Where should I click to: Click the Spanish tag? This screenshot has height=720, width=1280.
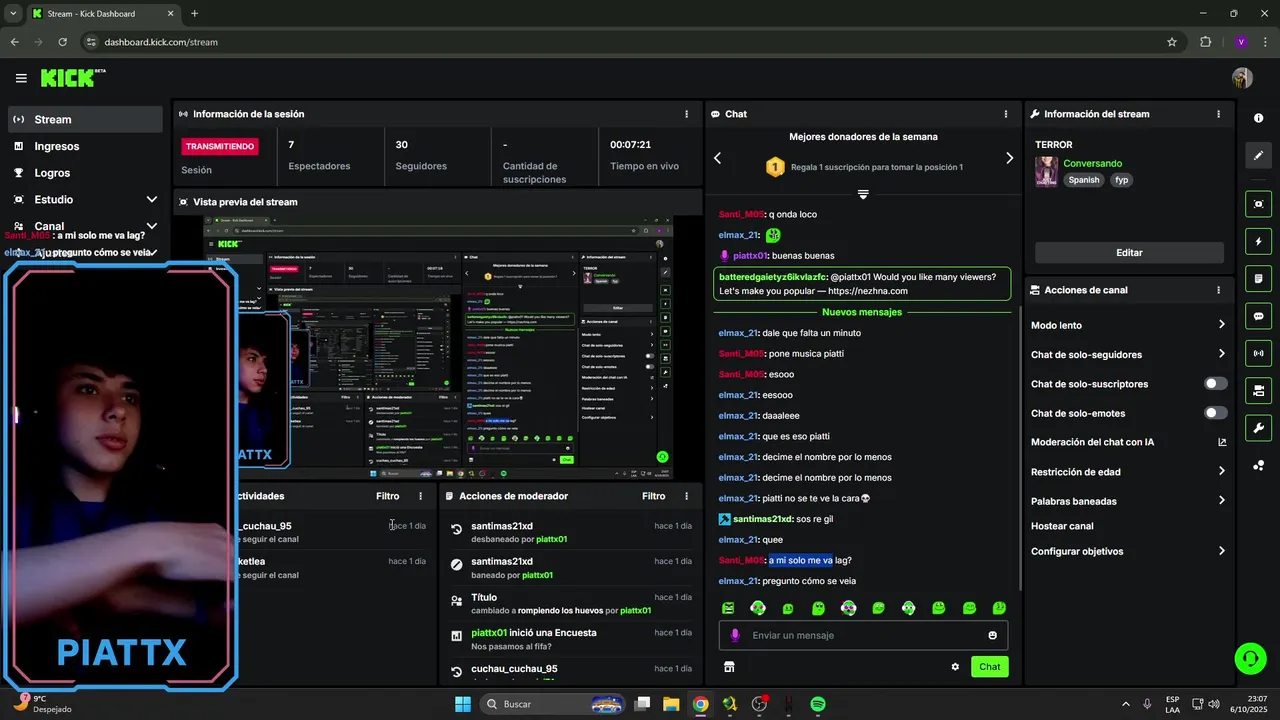pyautogui.click(x=1083, y=180)
